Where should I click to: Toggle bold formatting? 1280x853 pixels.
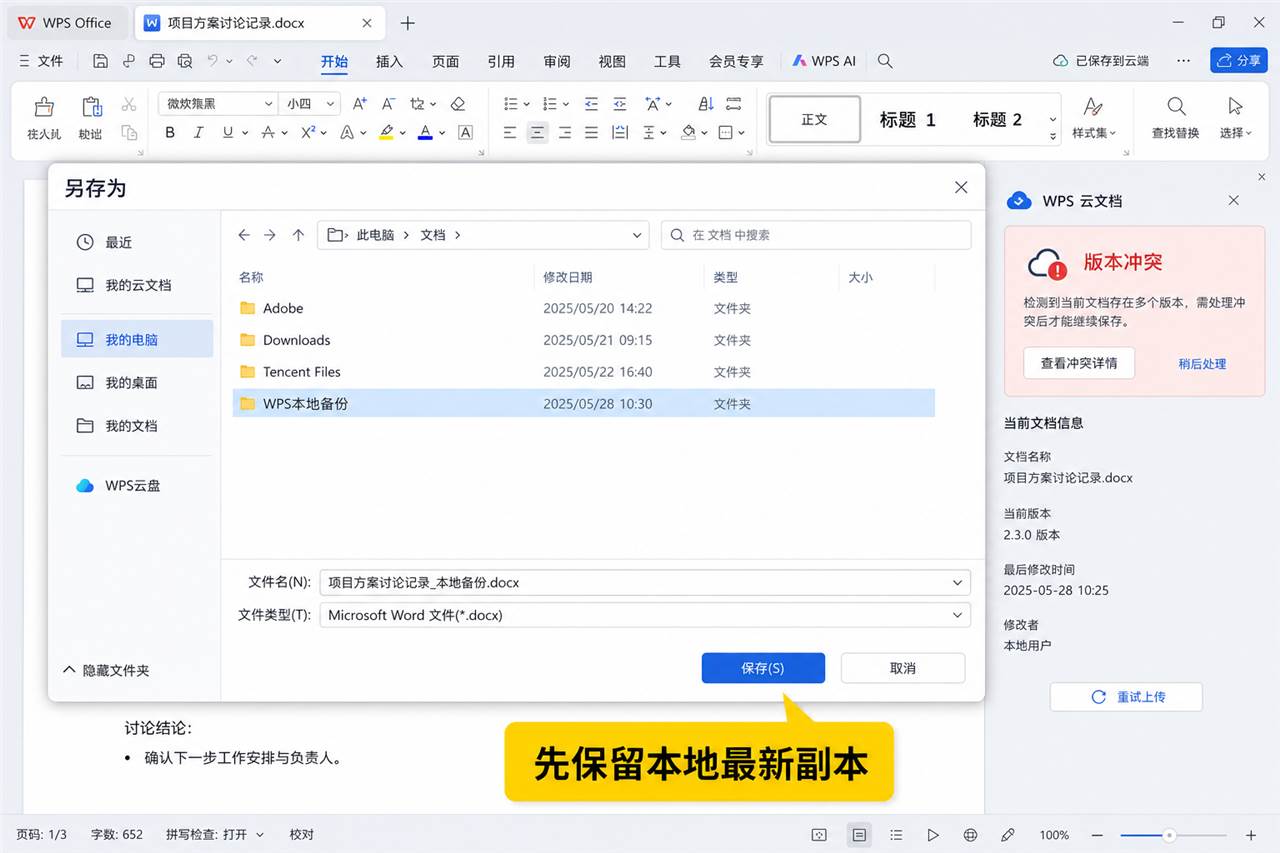click(x=170, y=132)
